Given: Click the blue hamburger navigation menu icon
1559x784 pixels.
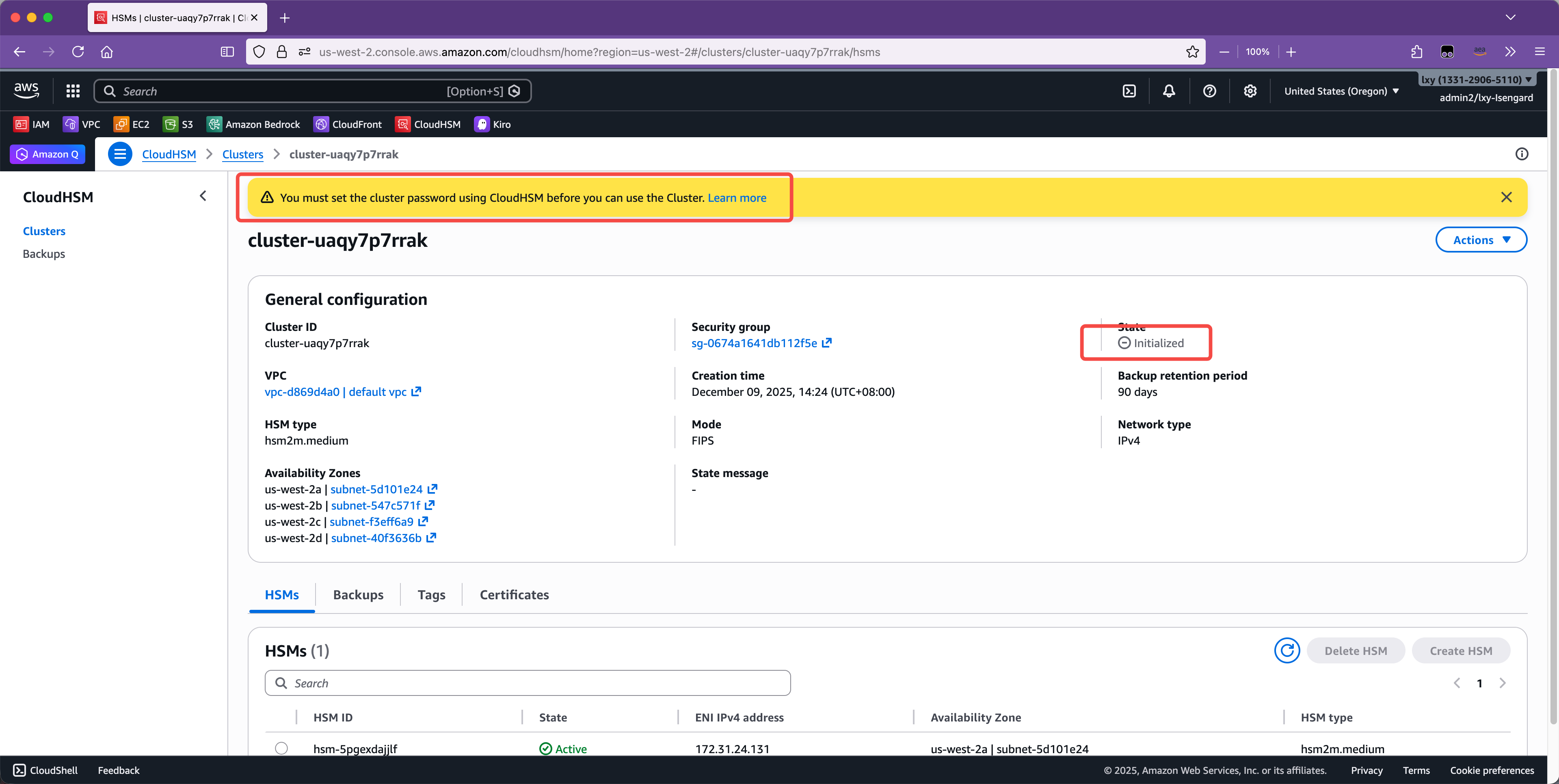Looking at the screenshot, I should click(x=120, y=154).
